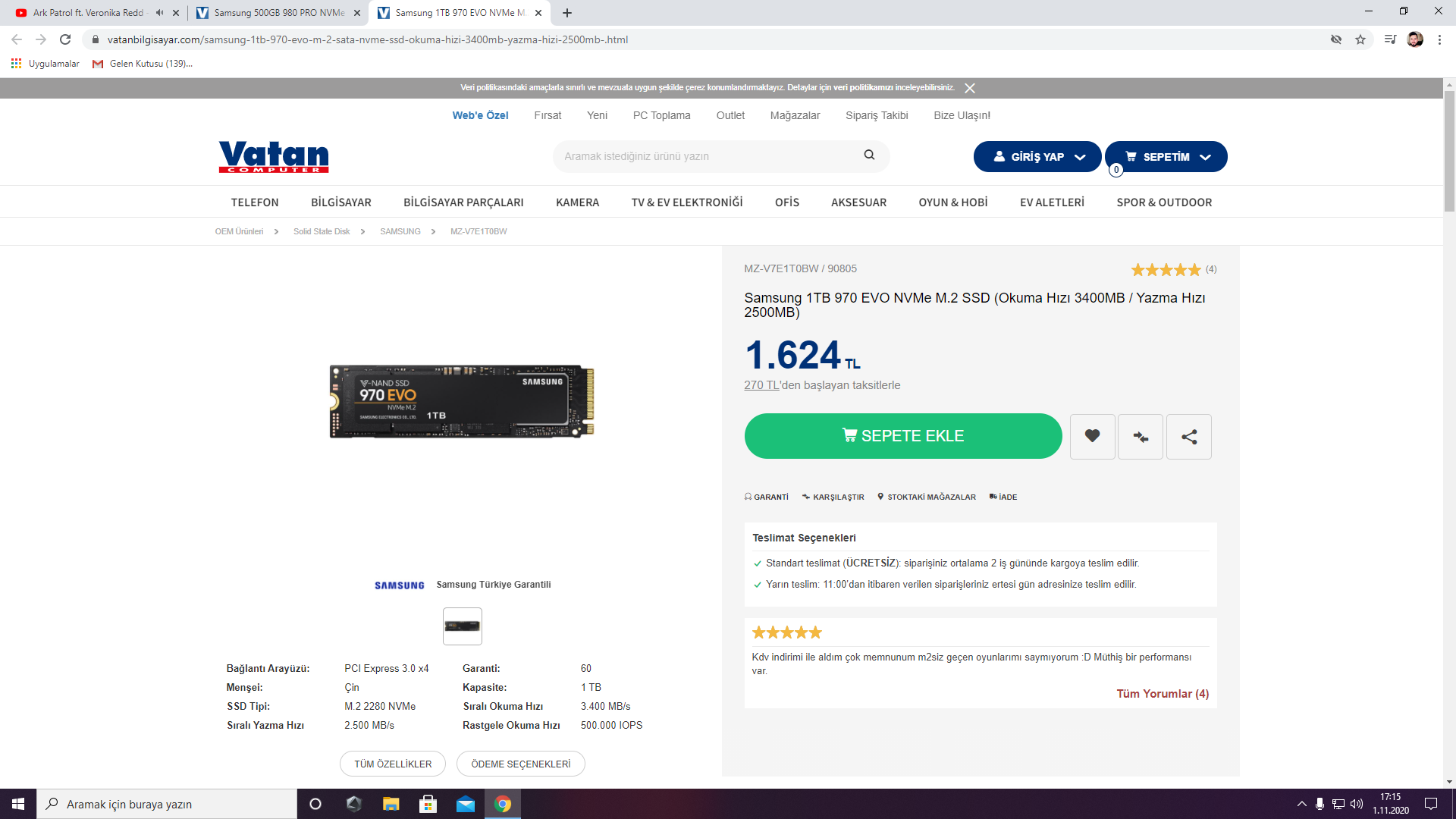Open BİLGİSAYAR PARÇALARI category menu
The height and width of the screenshot is (819, 1456).
463,202
